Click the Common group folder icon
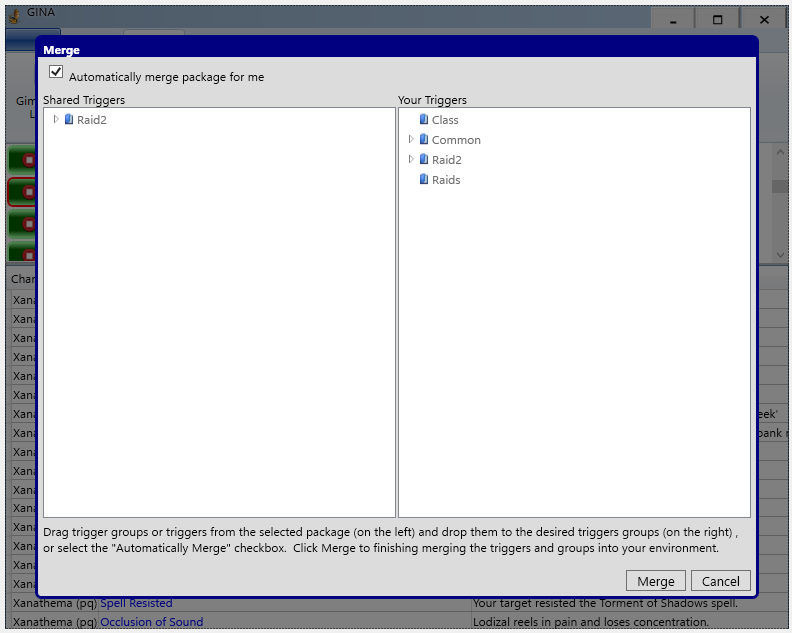Image resolution: width=792 pixels, height=633 pixels. [x=423, y=140]
